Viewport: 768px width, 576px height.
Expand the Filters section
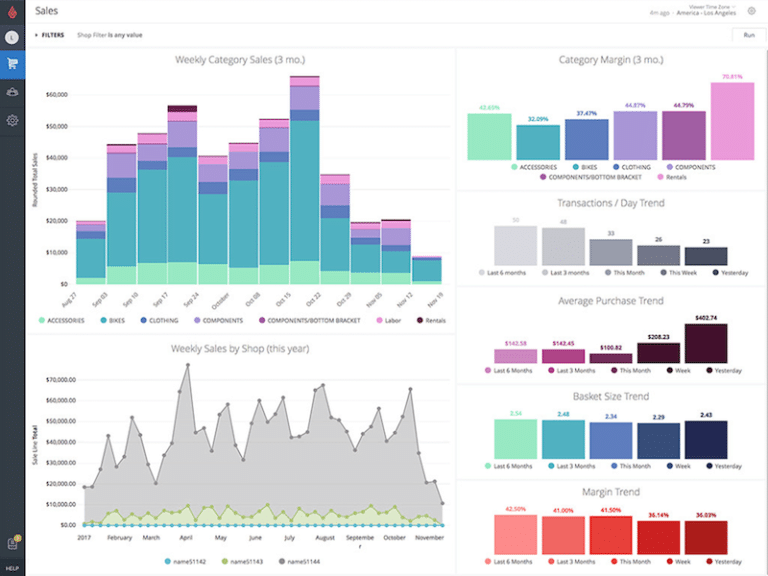[50, 35]
